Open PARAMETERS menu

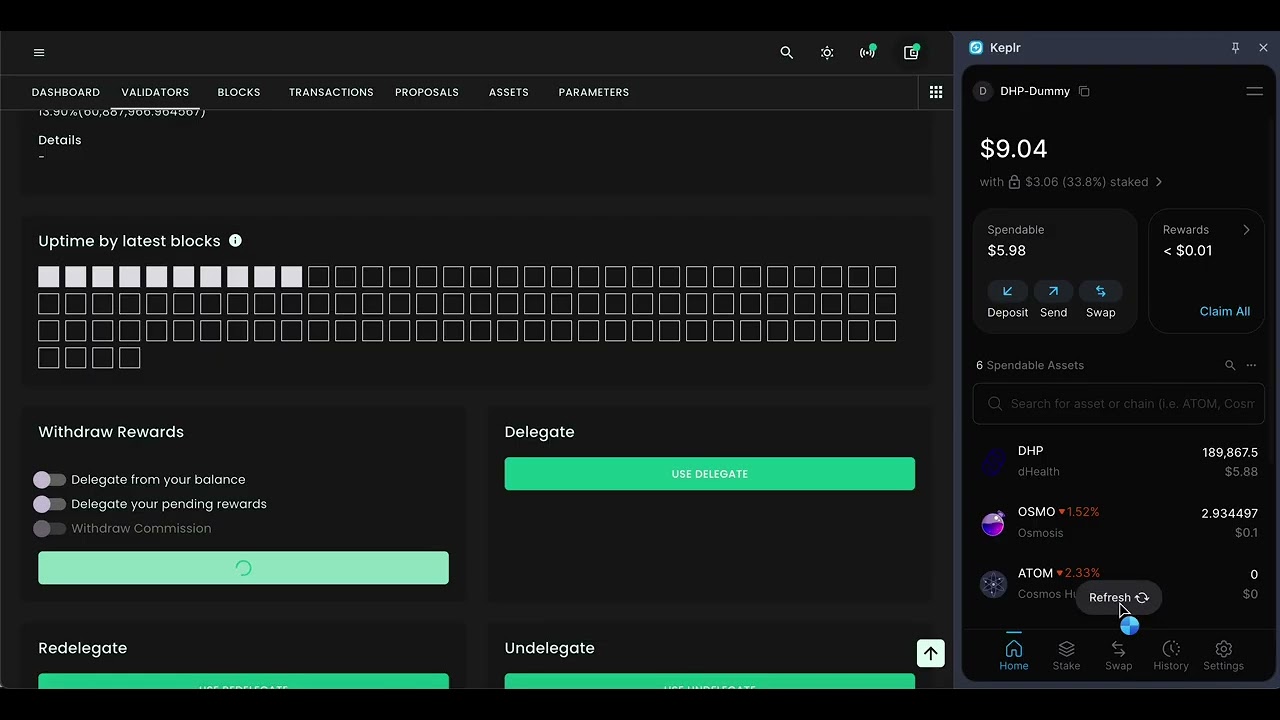594,92
